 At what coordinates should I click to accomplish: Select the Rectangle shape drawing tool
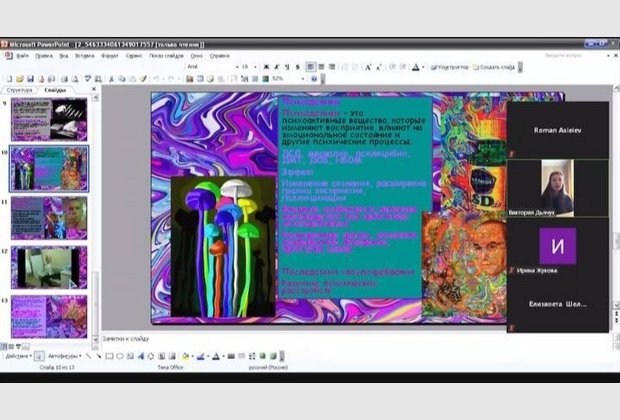click(109, 355)
